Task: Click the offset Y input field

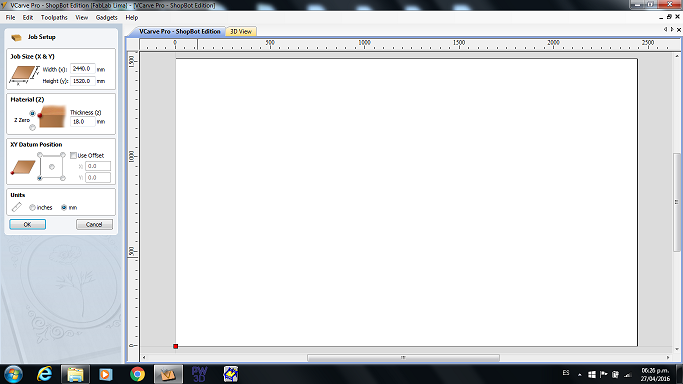Action: pos(98,177)
